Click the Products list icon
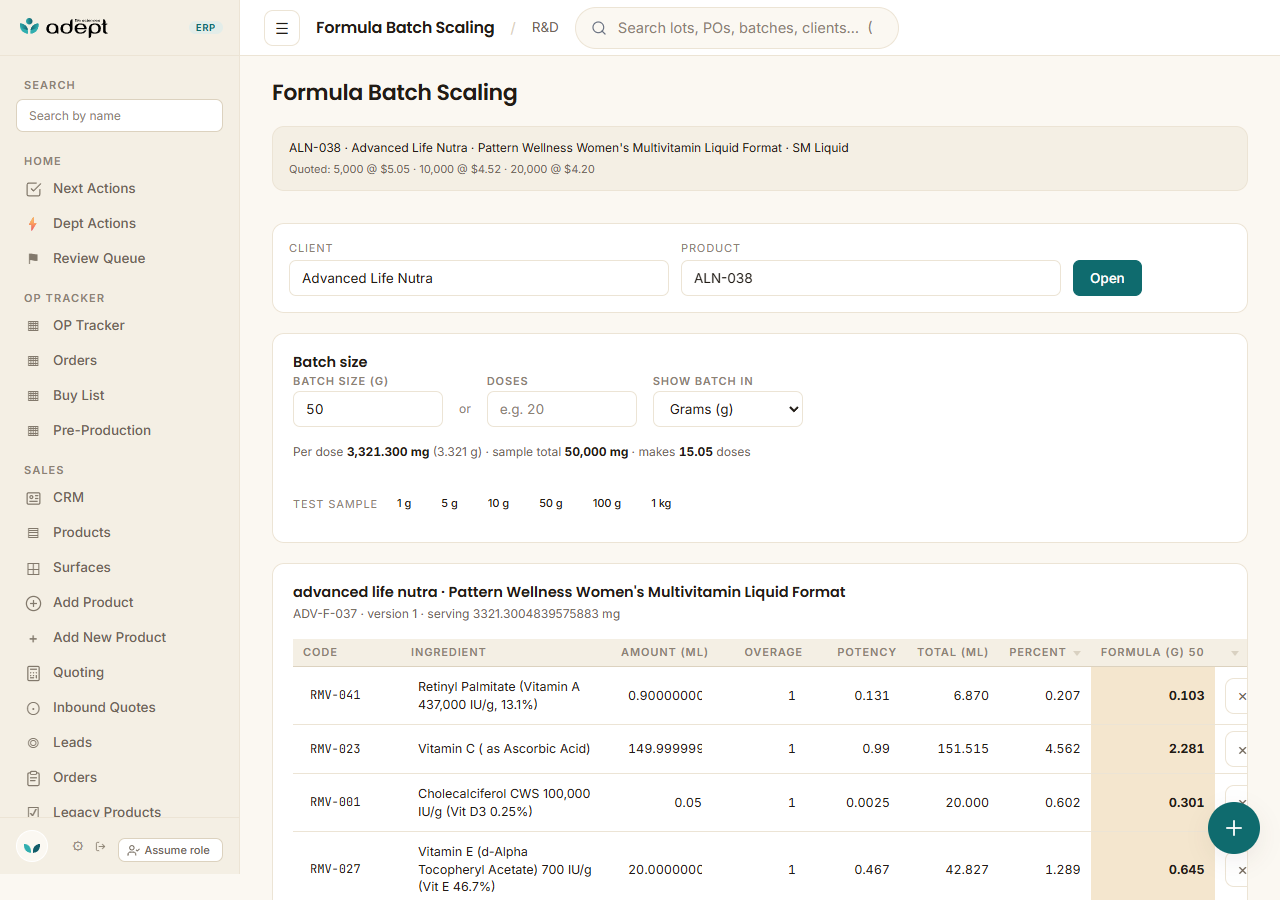Image resolution: width=1280 pixels, height=900 pixels. point(33,533)
